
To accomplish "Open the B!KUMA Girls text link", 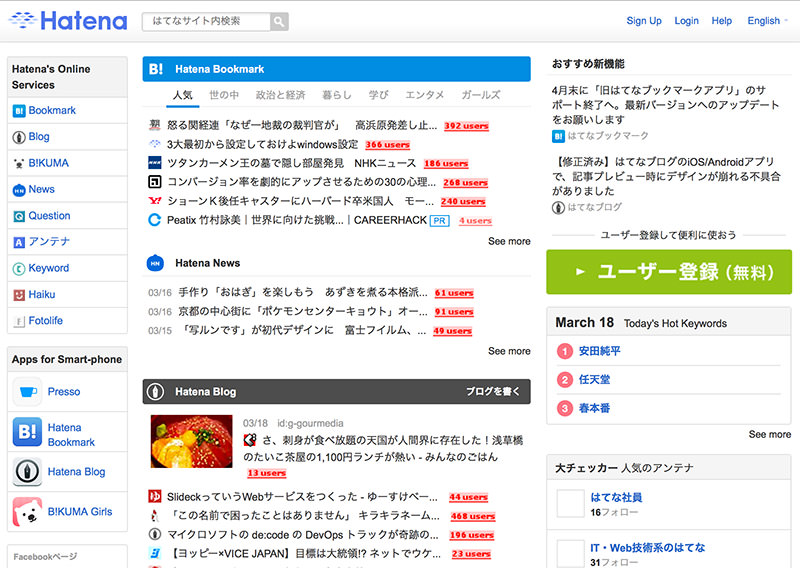I will (x=80, y=511).
